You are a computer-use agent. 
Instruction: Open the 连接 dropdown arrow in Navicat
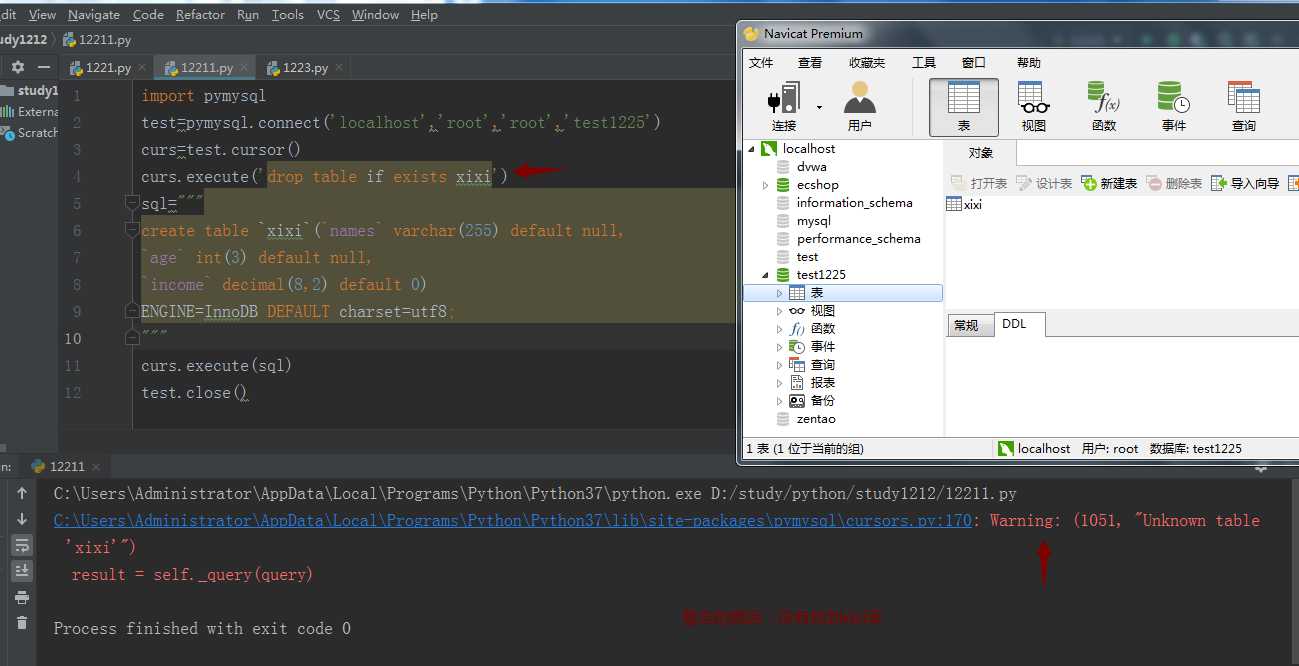(x=819, y=106)
